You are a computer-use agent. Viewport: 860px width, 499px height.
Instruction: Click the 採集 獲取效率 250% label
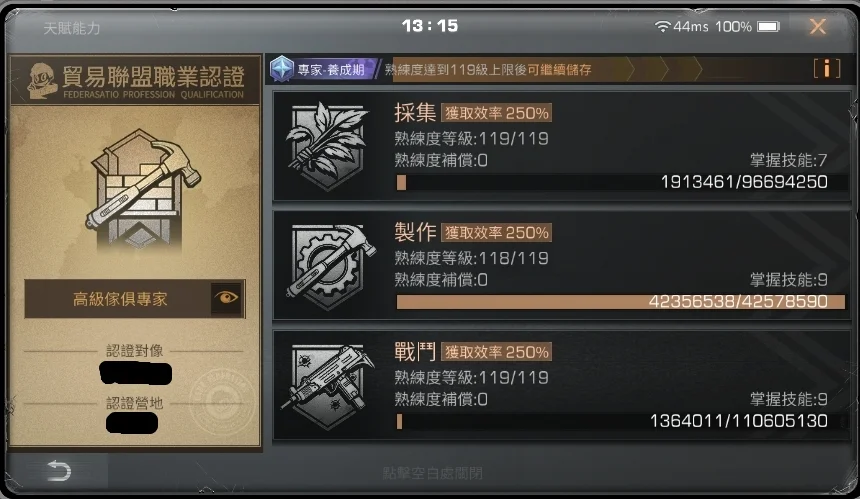496,113
